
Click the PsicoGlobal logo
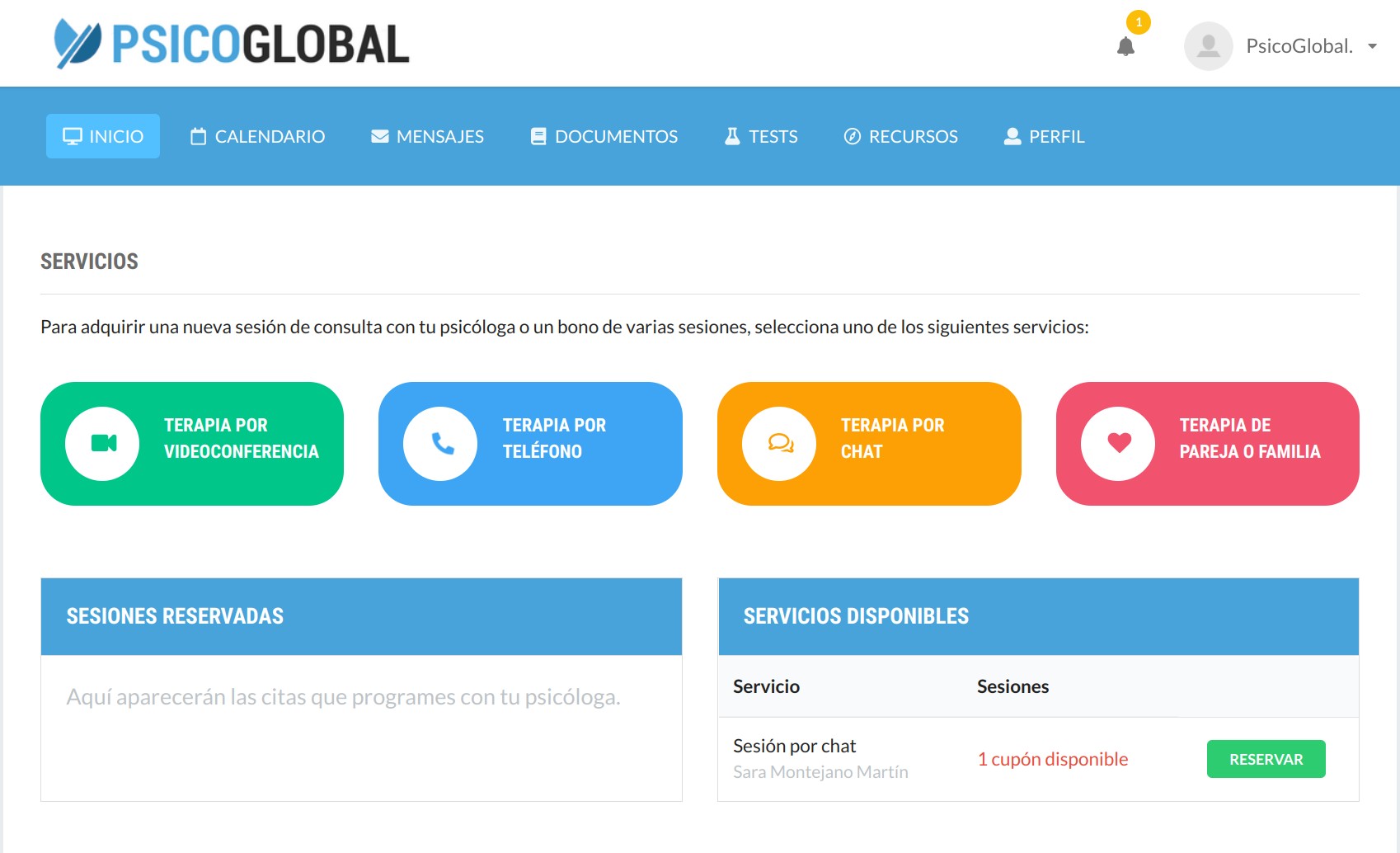(232, 44)
